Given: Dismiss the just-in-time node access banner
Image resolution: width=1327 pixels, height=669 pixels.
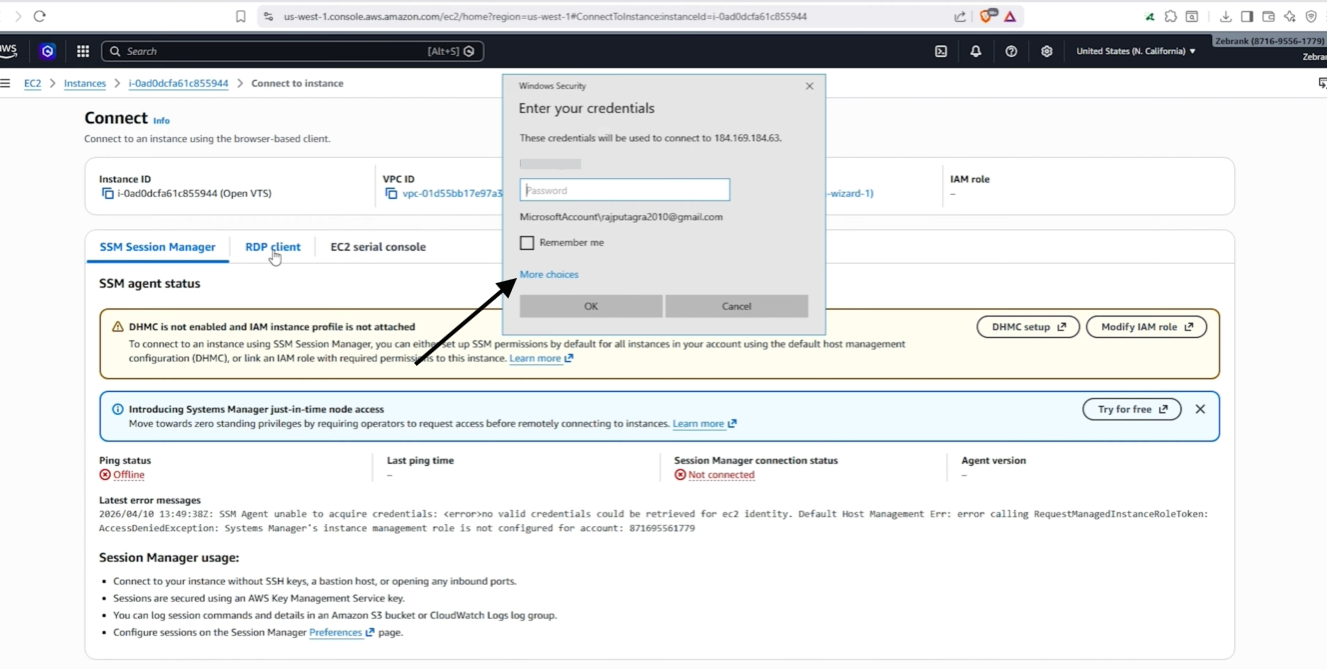Looking at the screenshot, I should point(1200,409).
